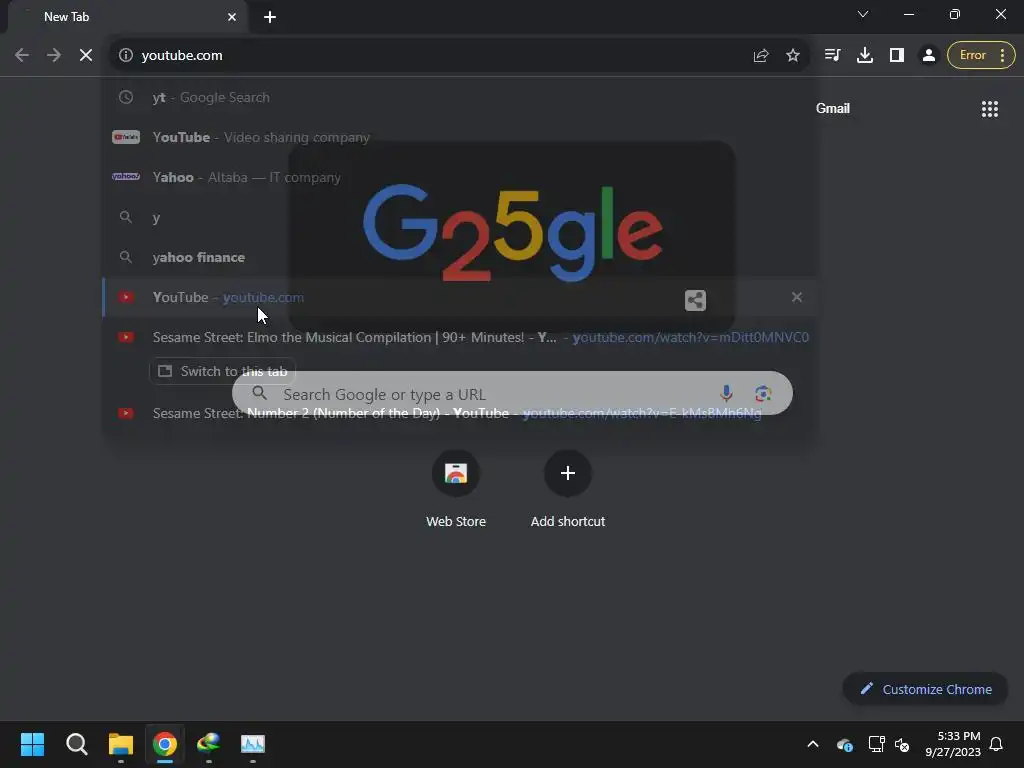This screenshot has height=768, width=1024.
Task: Click the Chrome taskbar icon
Action: pos(165,744)
